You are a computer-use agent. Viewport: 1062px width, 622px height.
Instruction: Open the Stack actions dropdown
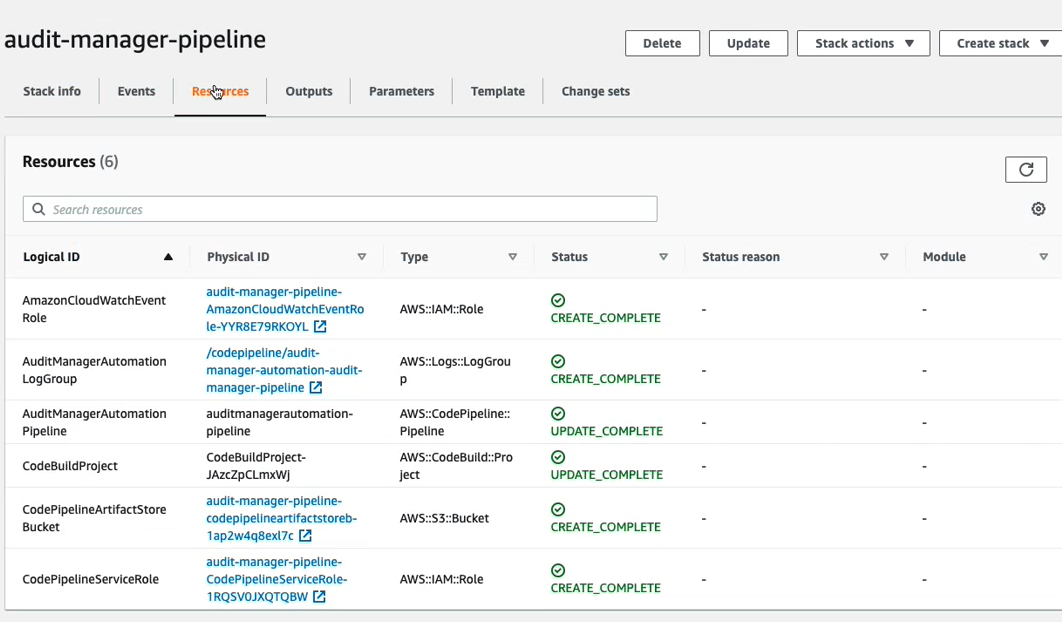pyautogui.click(x=864, y=43)
